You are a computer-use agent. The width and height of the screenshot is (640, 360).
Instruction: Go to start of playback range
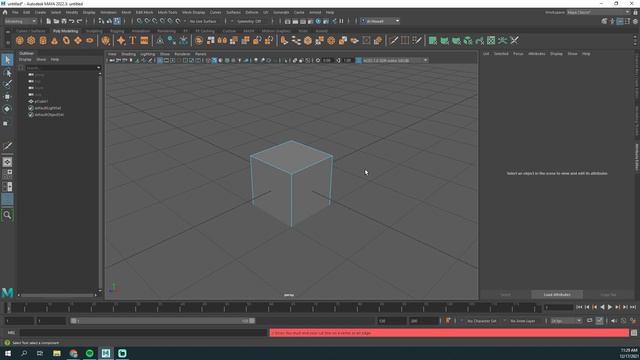point(579,307)
